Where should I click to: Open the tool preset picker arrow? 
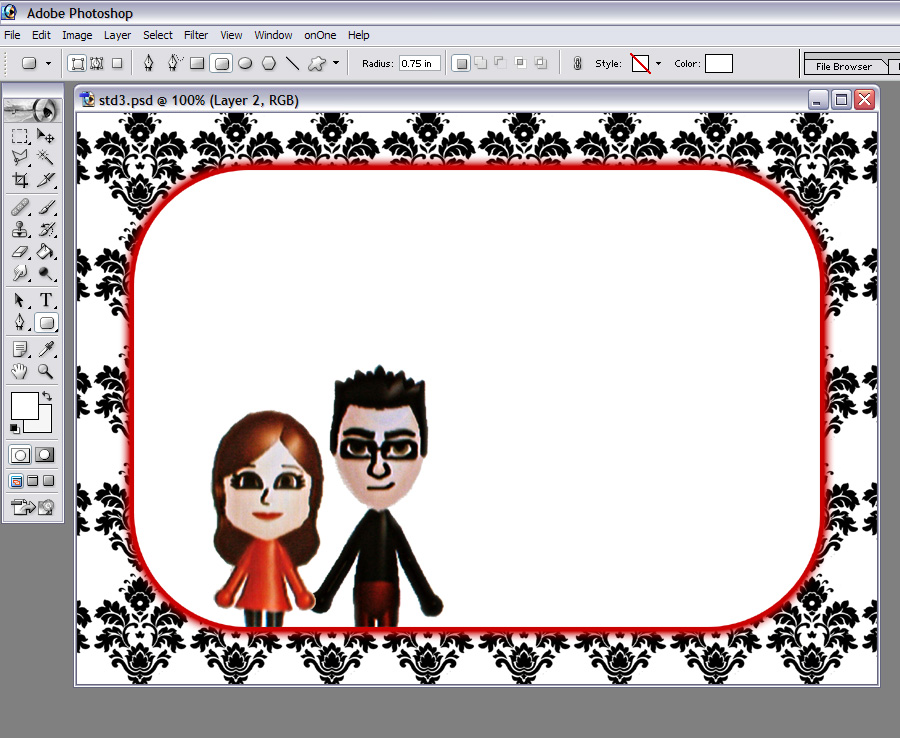pos(48,63)
